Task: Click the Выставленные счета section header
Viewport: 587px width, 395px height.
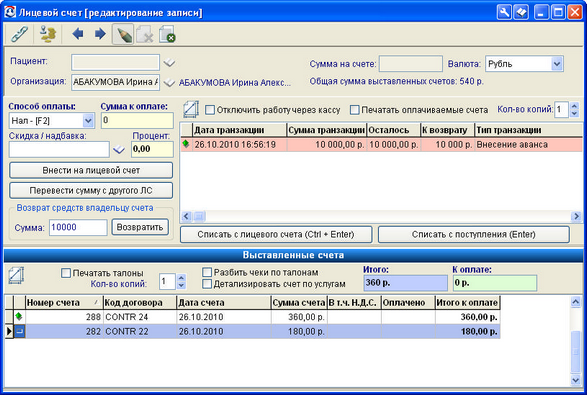Action: tap(293, 255)
